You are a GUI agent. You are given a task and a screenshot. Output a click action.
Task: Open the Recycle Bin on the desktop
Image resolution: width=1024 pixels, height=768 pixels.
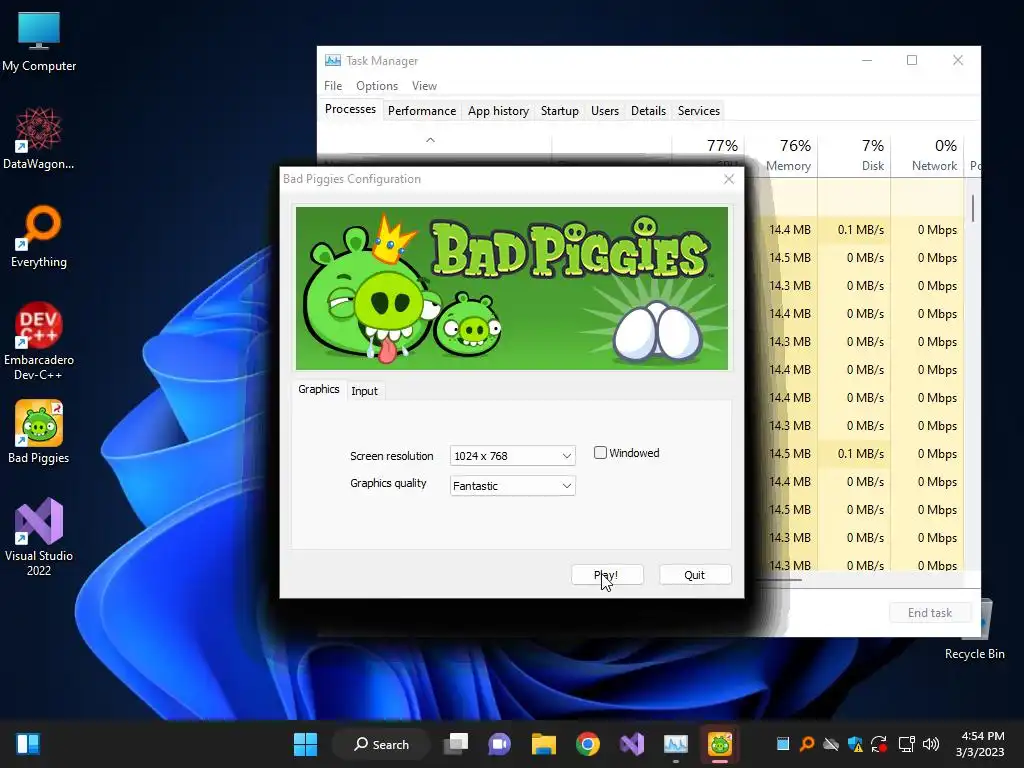[x=974, y=630]
